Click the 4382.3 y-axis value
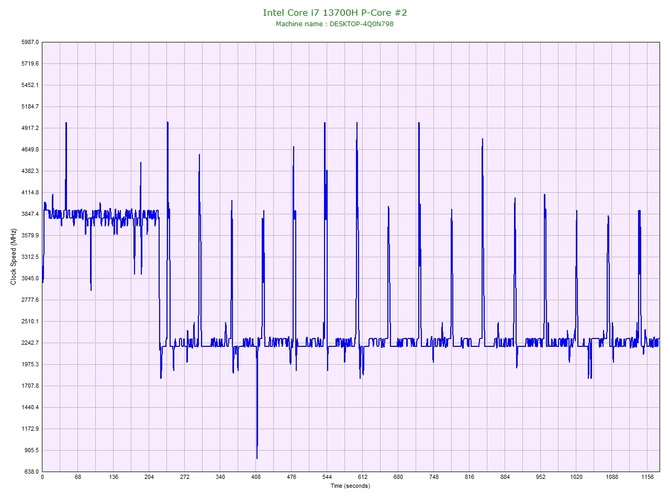Screen dimensions: 670x503 point(30,171)
